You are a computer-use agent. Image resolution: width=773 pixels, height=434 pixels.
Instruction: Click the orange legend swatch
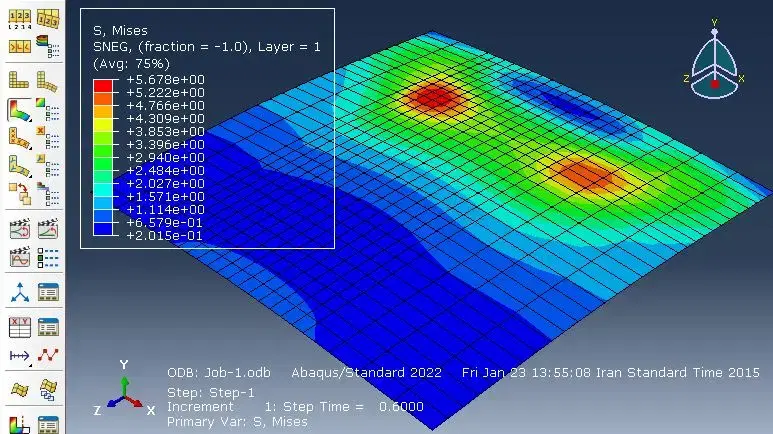tap(103, 99)
